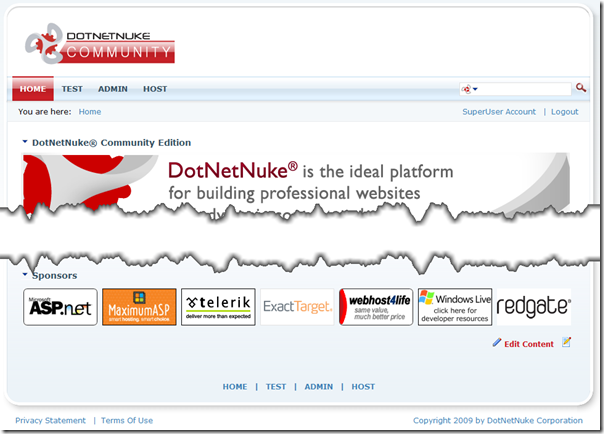Open the MaximumASP sponsor logo

coord(139,307)
